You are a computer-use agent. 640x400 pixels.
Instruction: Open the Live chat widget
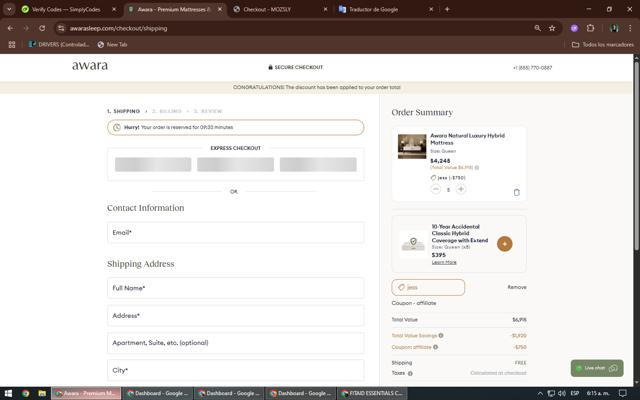pos(597,368)
